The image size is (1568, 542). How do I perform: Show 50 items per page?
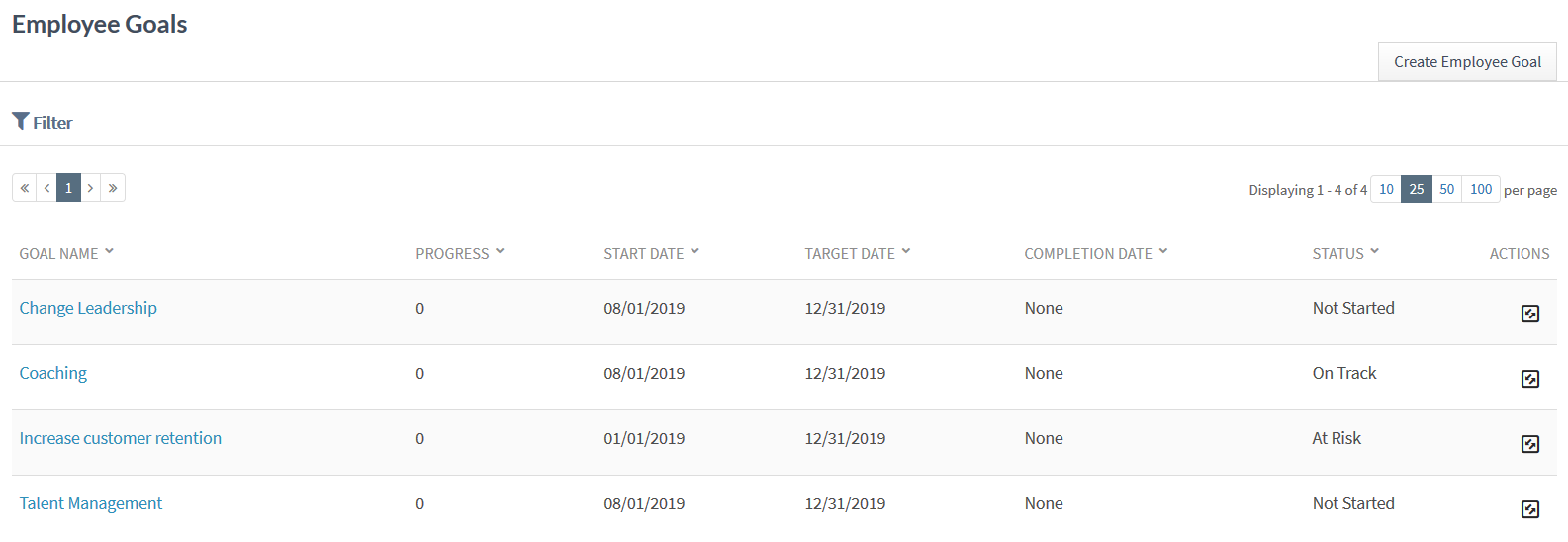coord(1446,189)
